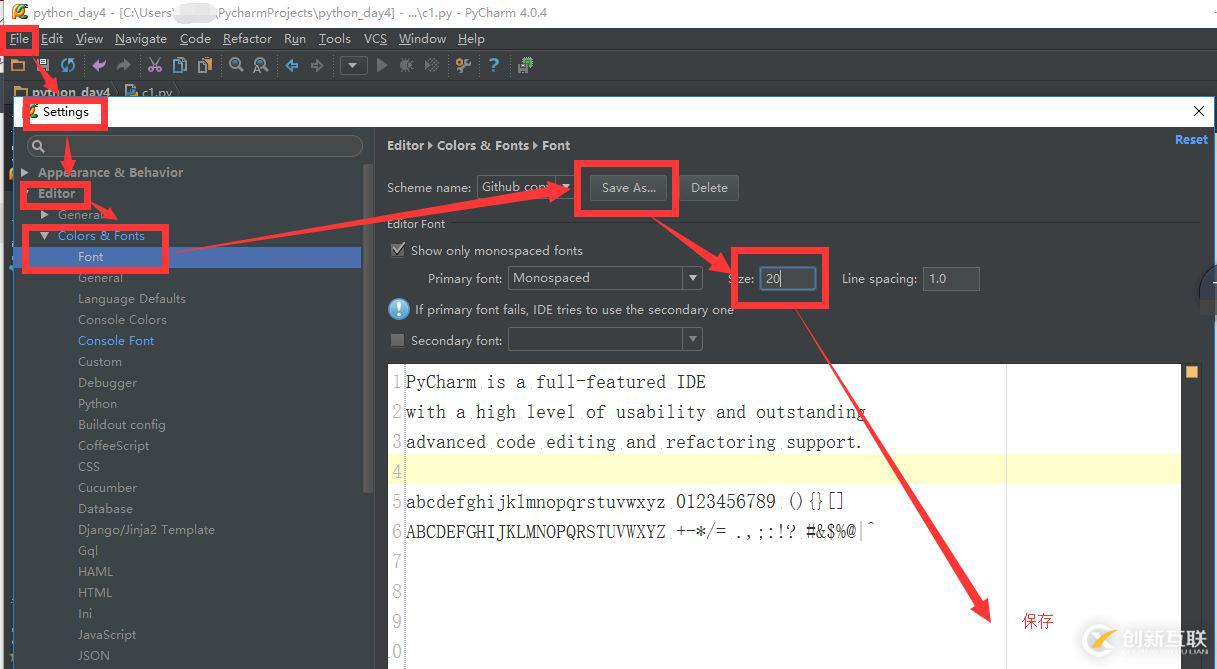The height and width of the screenshot is (669, 1217).
Task: Click the yellow analysis indicator square in preview
Action: coord(1192,372)
